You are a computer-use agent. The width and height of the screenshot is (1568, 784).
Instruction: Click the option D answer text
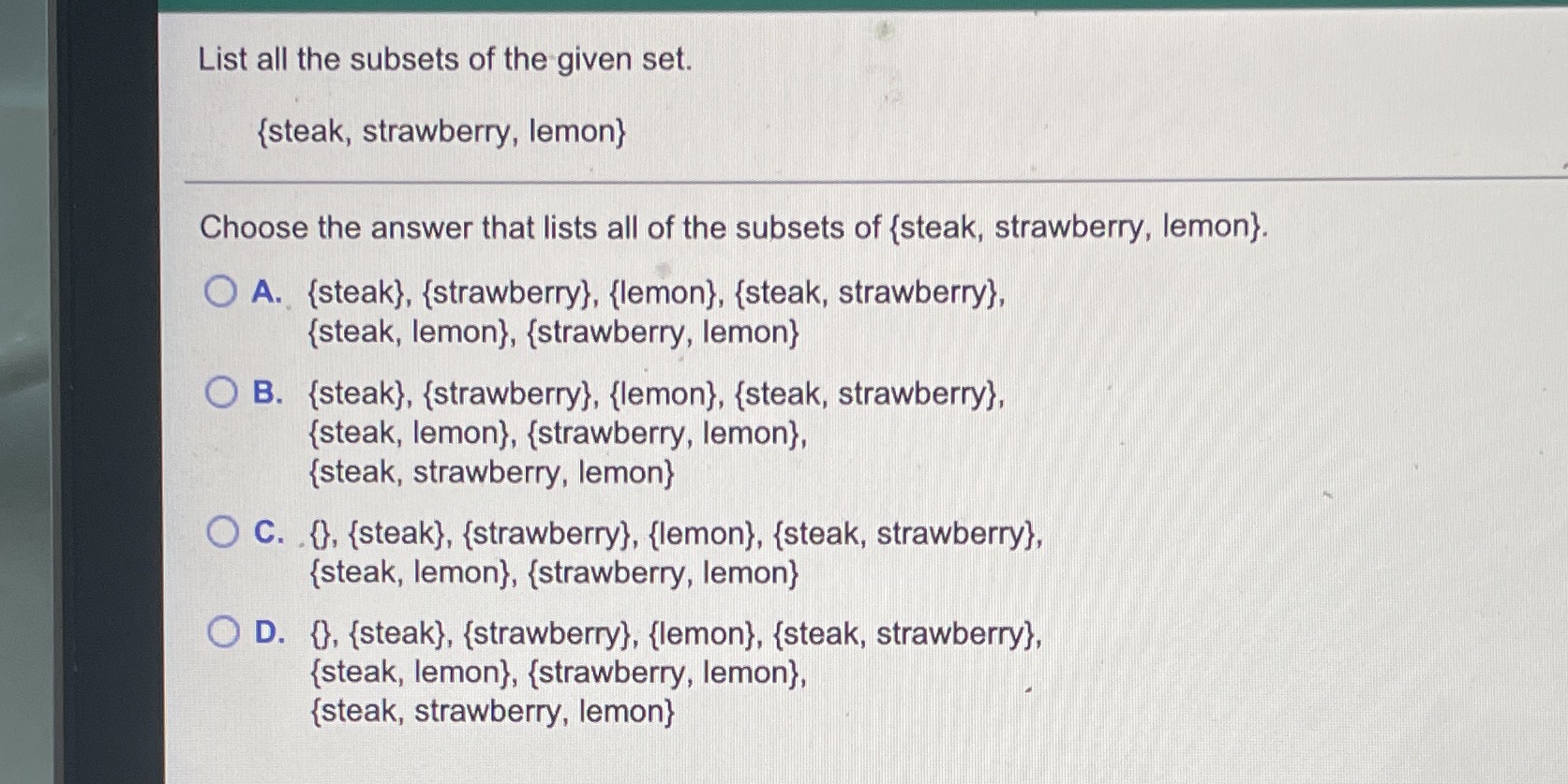656,673
